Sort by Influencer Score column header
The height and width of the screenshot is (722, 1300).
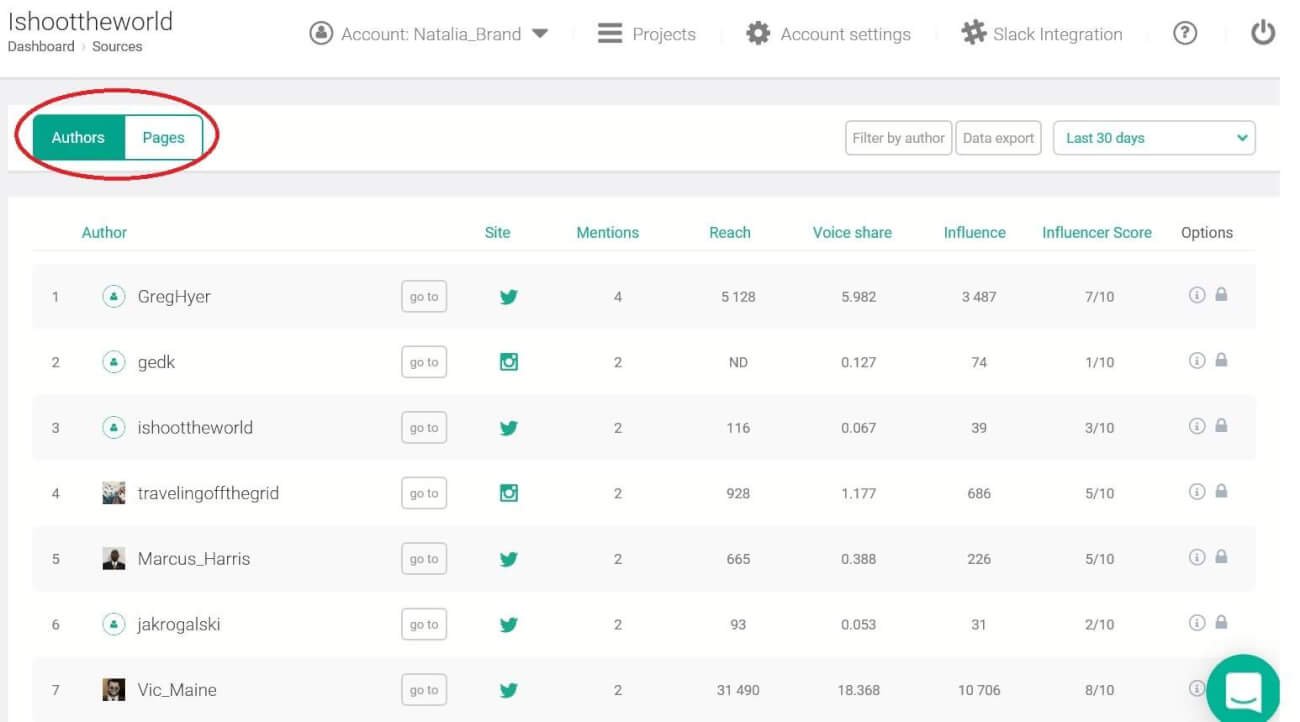(1096, 232)
